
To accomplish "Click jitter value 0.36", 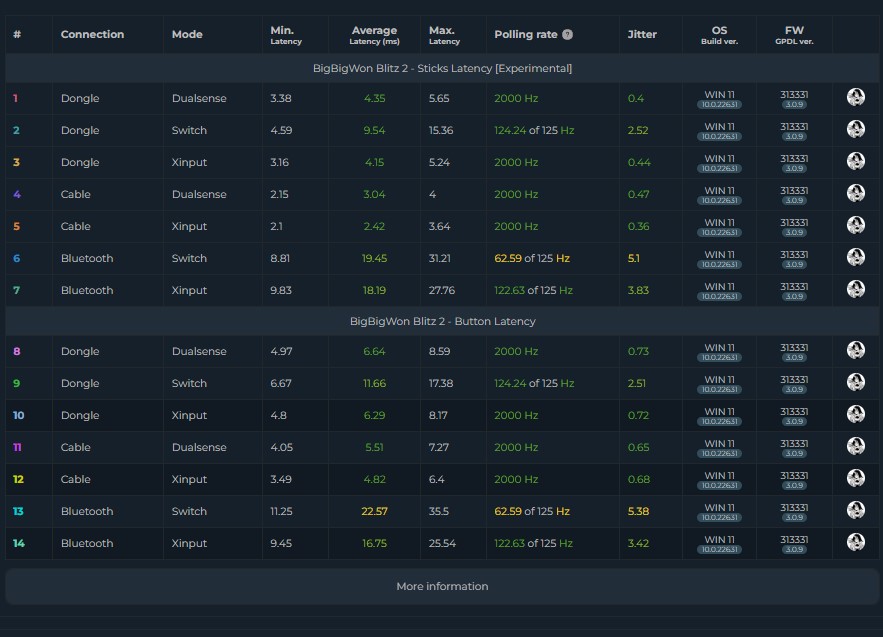I will 638,226.
